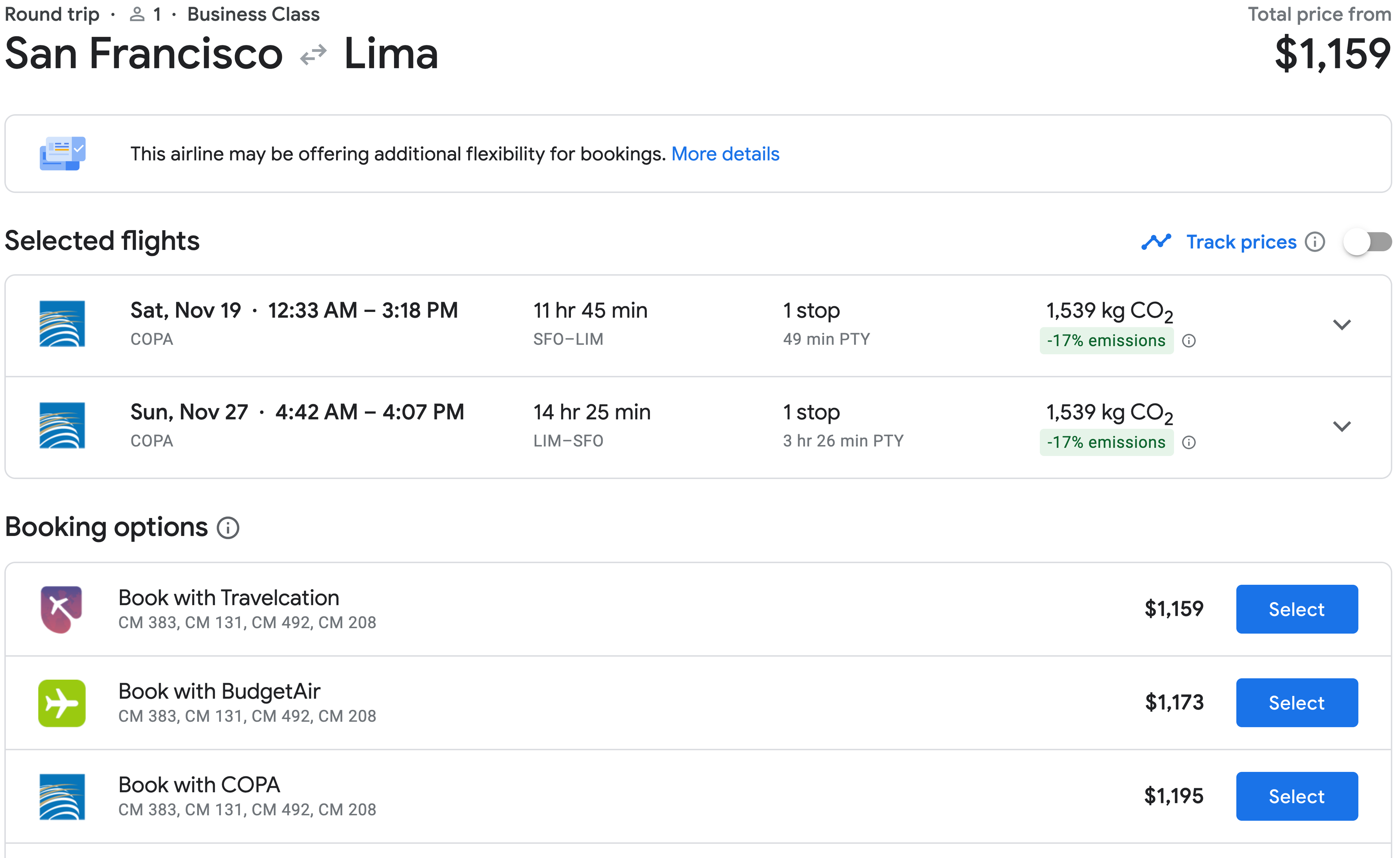Select the BudgetAir booking for $1,173
This screenshot has width=1400, height=858.
pyautogui.click(x=1296, y=703)
